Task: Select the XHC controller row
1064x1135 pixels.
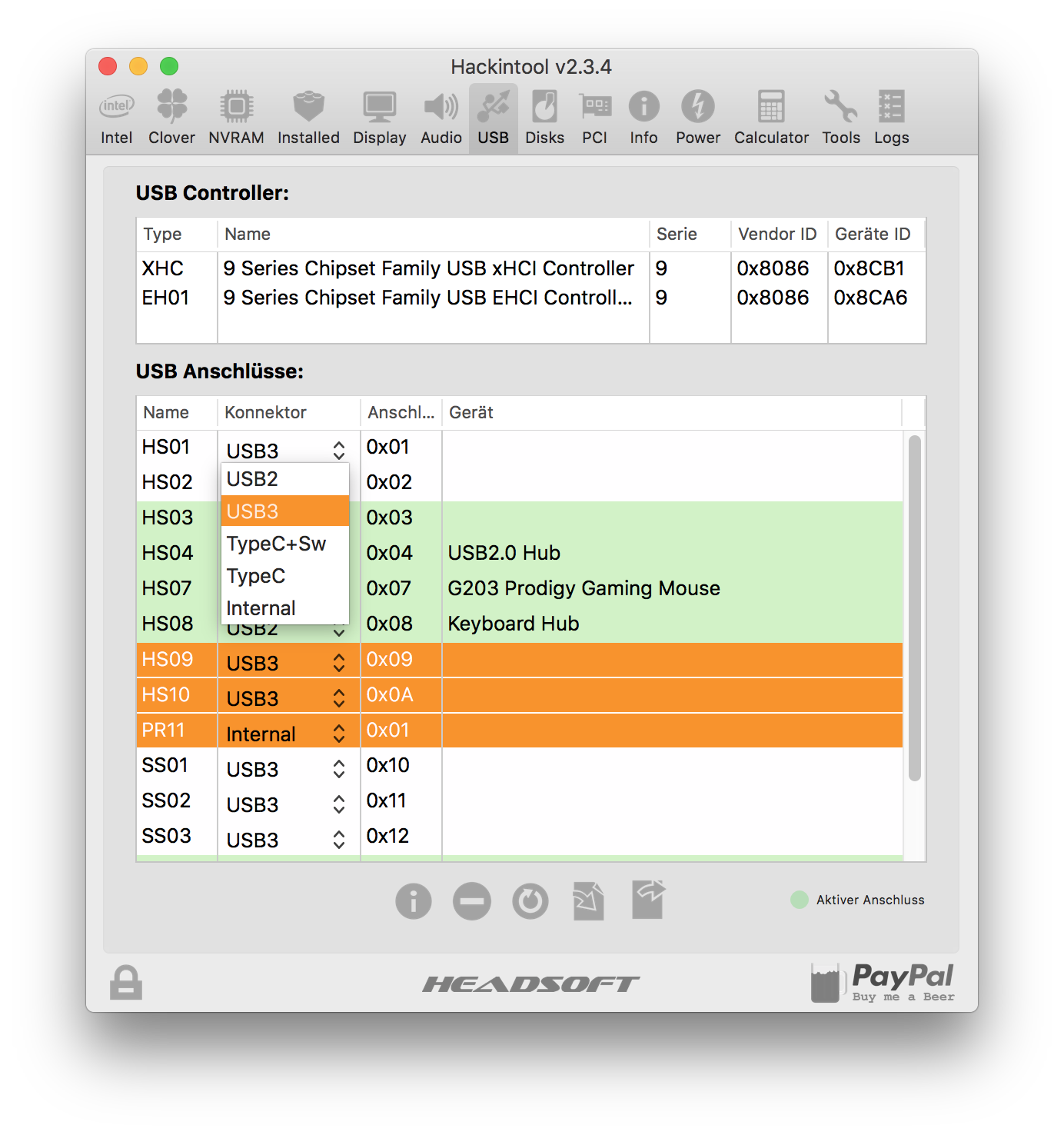Action: tap(530, 268)
